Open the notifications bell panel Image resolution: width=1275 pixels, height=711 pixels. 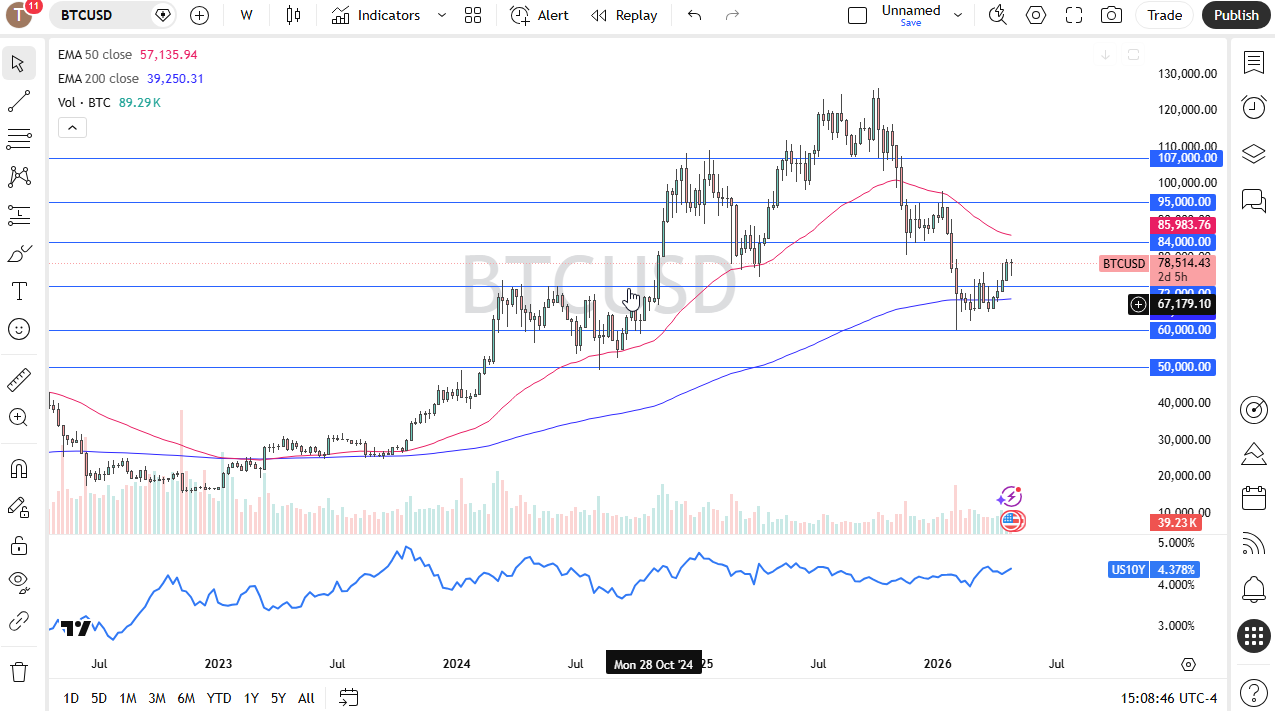click(1253, 589)
